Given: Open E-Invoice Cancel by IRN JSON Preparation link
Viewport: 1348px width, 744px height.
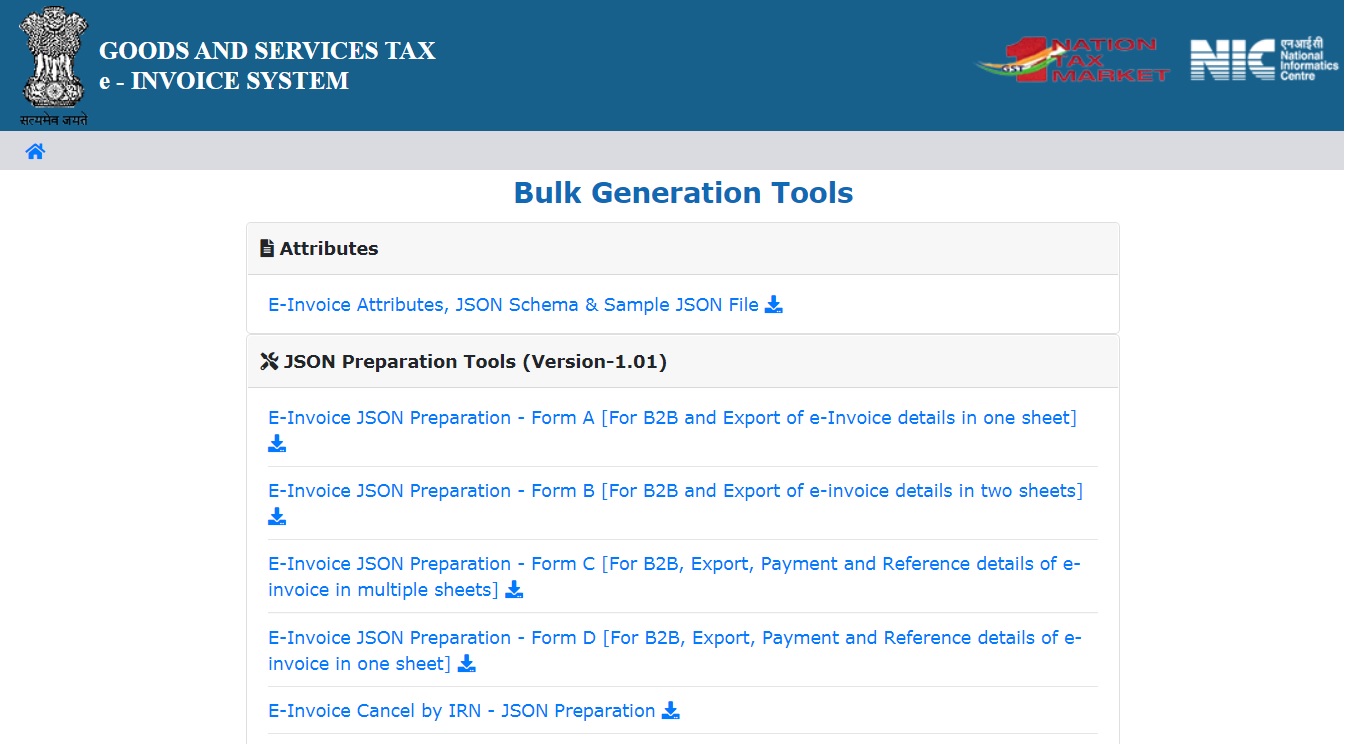Looking at the screenshot, I should (x=462, y=711).
